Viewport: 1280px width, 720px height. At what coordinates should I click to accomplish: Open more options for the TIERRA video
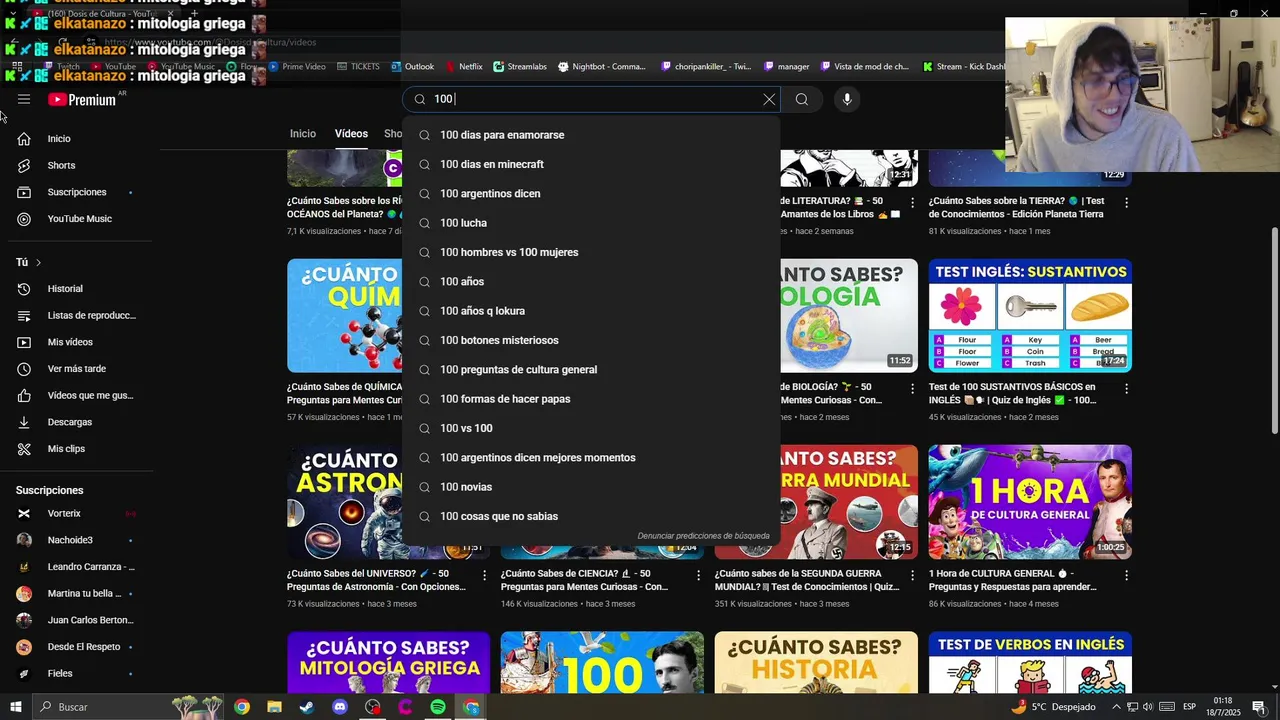1126,202
